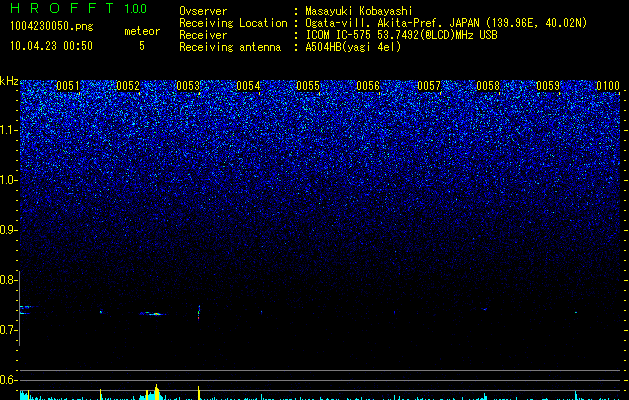The image size is (629, 400).
Task: Click the tallest yellow intensity peak after 0052
Action: pyautogui.click(x=156, y=392)
